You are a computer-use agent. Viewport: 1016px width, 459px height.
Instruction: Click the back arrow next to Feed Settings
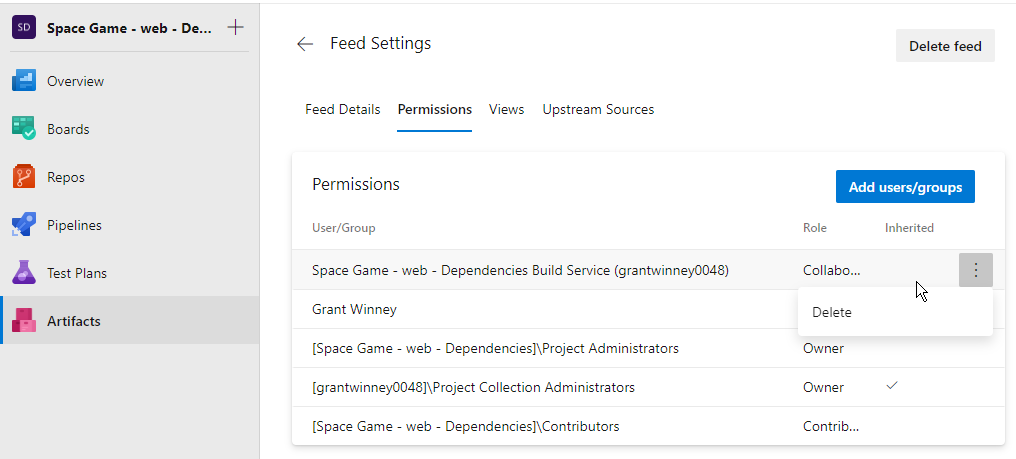305,44
